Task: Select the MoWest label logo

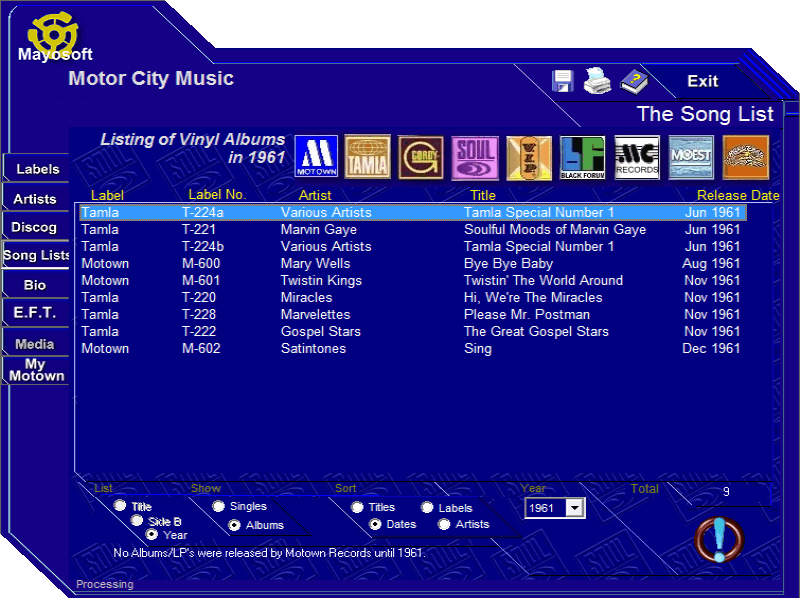Action: [x=691, y=158]
